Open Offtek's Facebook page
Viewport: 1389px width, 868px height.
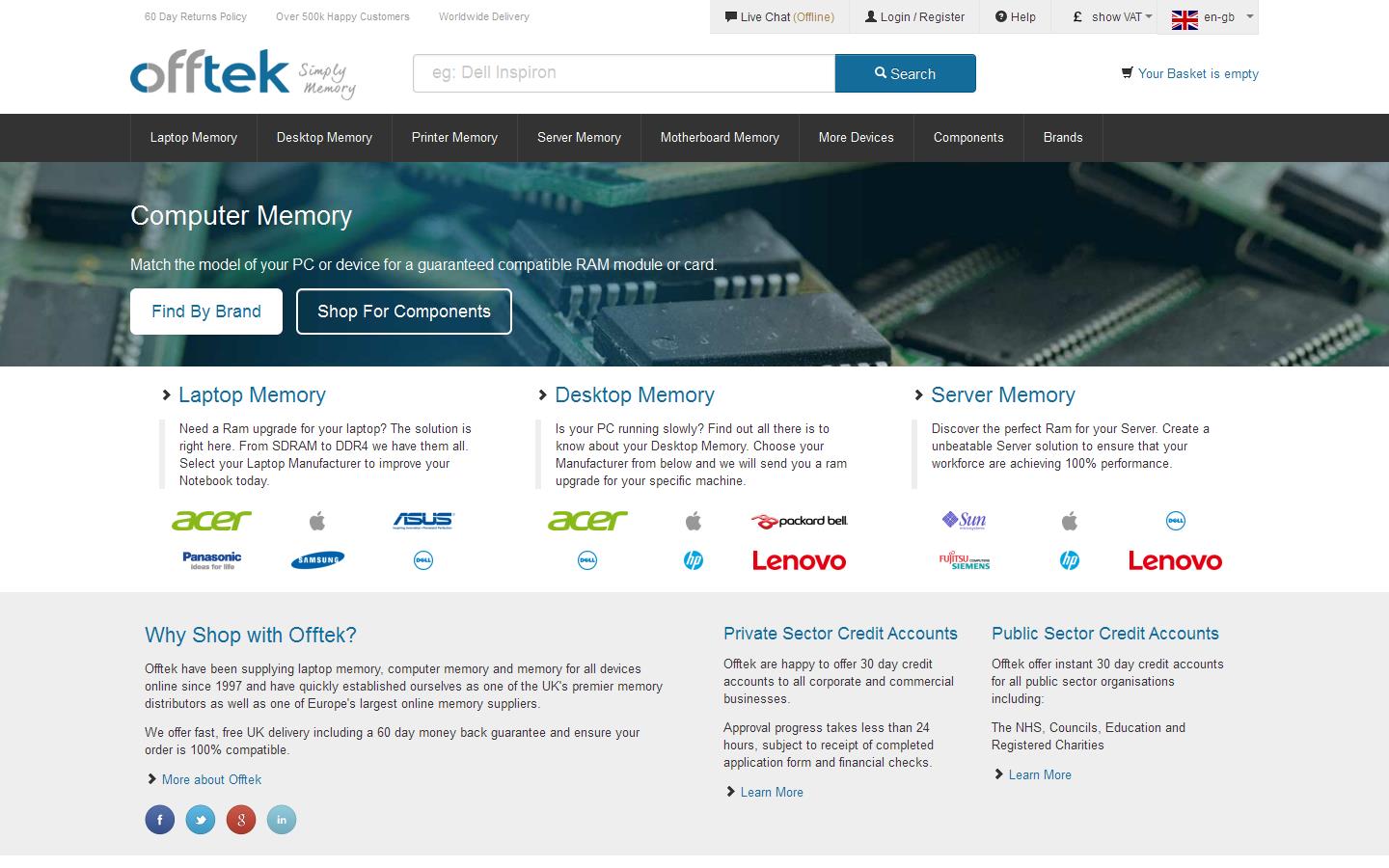(159, 819)
